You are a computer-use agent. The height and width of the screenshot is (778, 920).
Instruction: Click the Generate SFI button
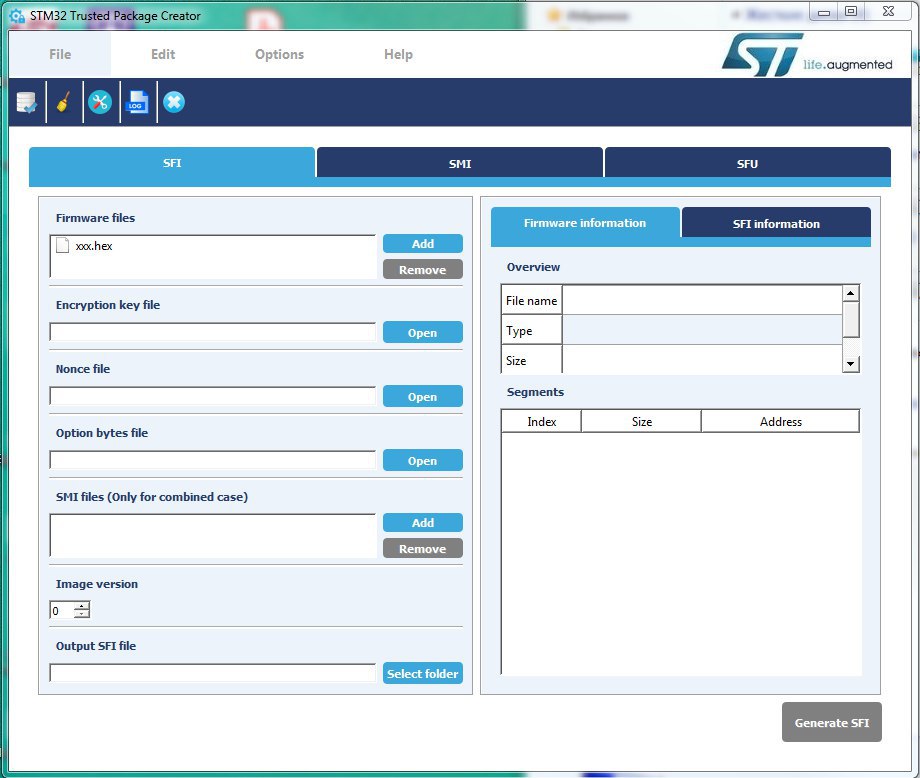pyautogui.click(x=831, y=722)
